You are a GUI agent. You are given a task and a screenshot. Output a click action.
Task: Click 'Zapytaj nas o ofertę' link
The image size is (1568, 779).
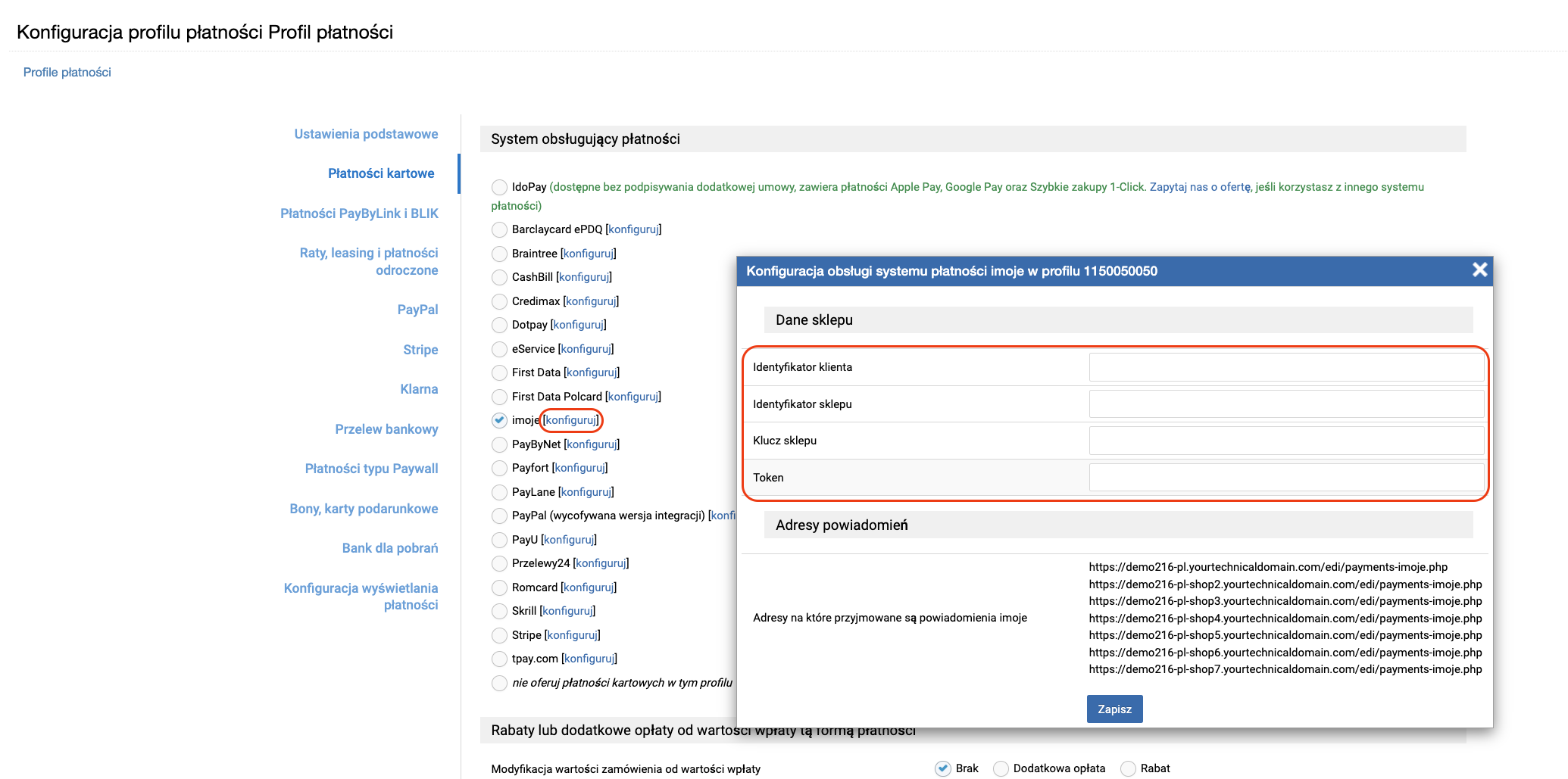pyautogui.click(x=1200, y=187)
